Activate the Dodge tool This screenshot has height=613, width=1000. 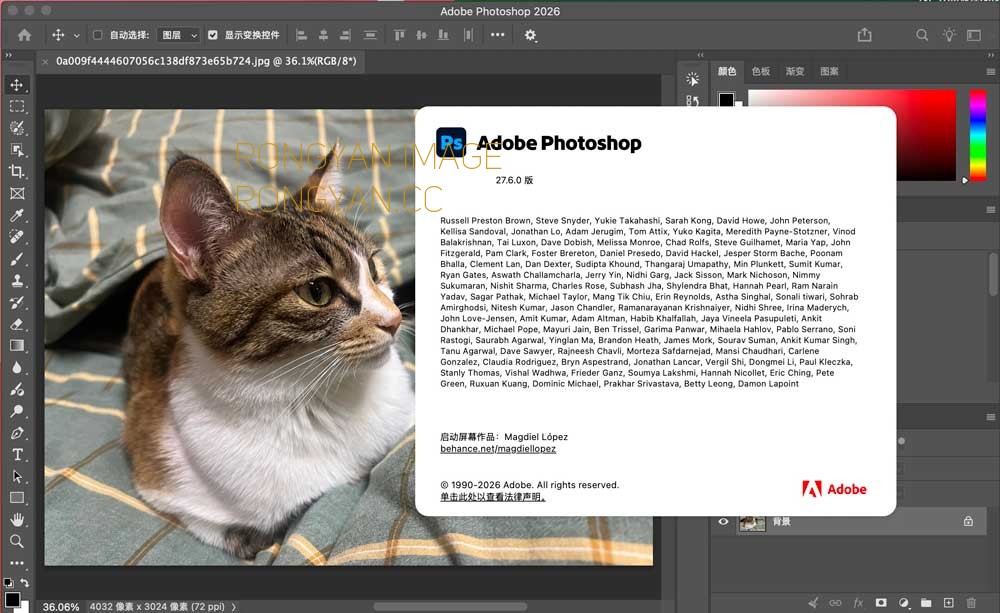(17, 411)
